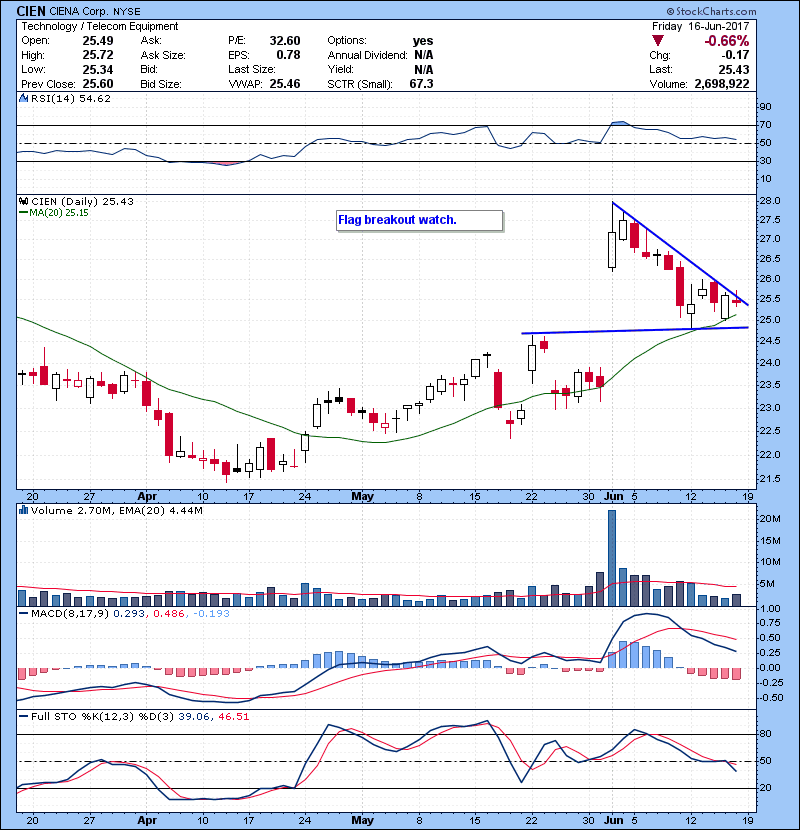This screenshot has width=800, height=830.
Task: Click the 90 label on the RSI axis
Action: (x=766, y=107)
